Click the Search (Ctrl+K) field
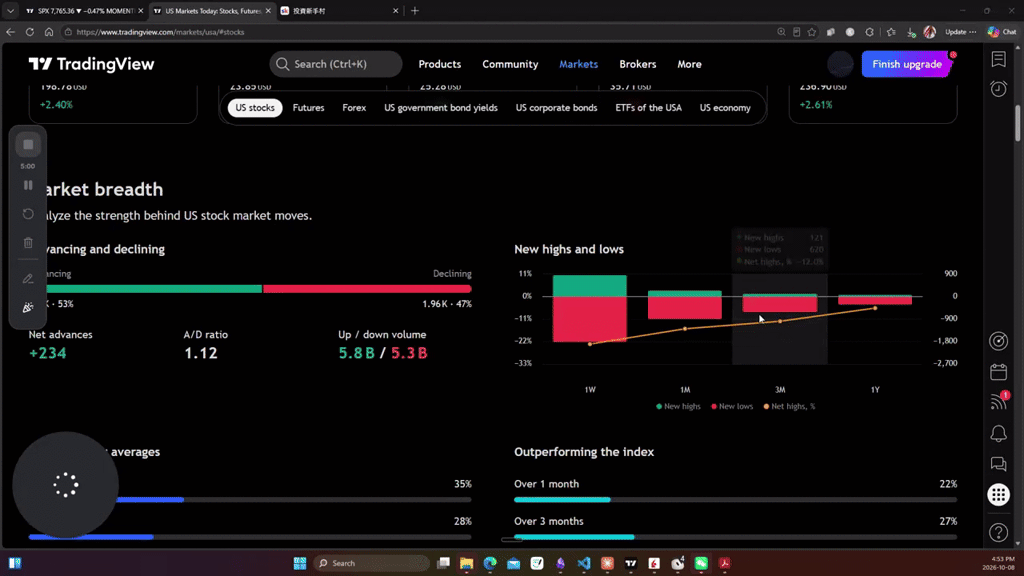This screenshot has height=576, width=1024. (x=336, y=64)
